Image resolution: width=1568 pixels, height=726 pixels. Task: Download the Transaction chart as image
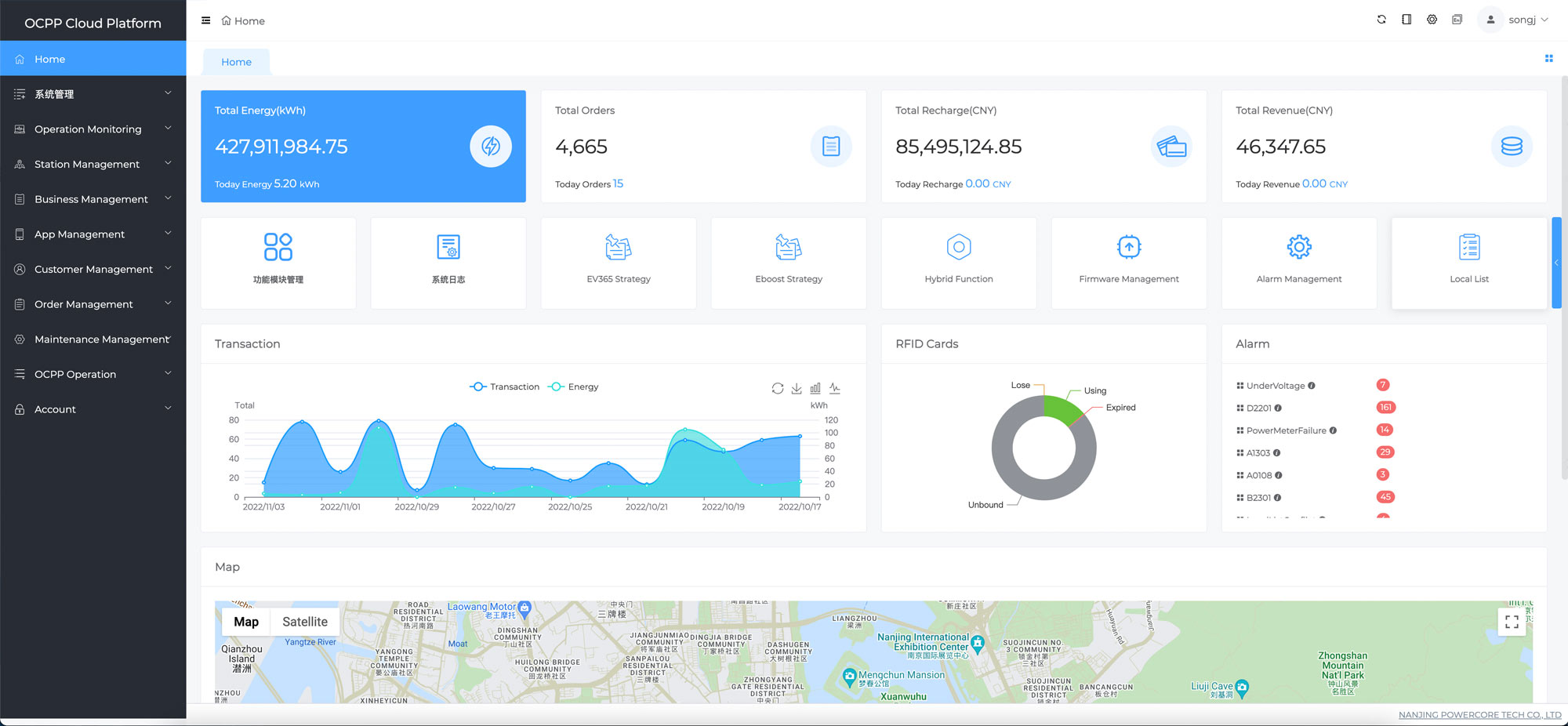click(797, 388)
